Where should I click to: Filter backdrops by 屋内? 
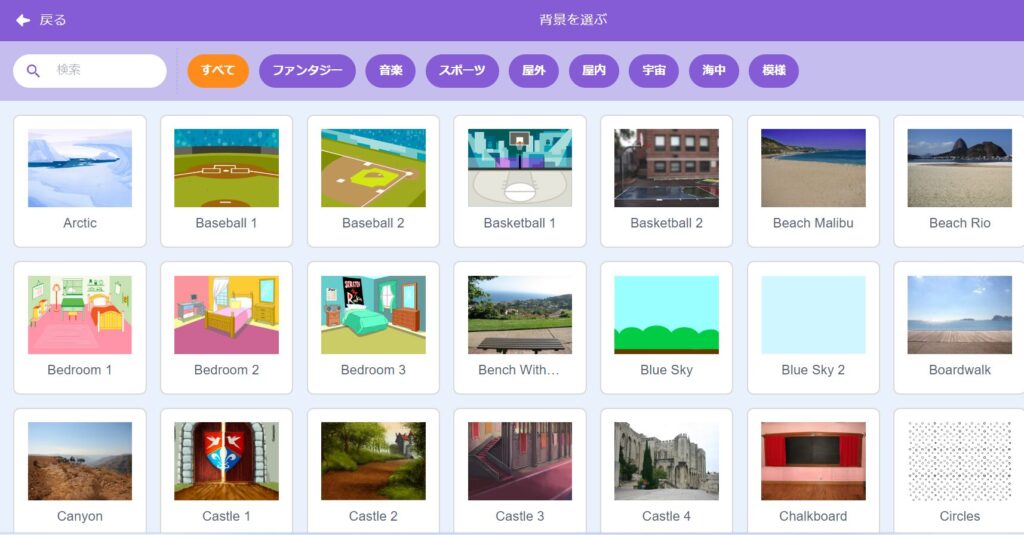coord(594,71)
